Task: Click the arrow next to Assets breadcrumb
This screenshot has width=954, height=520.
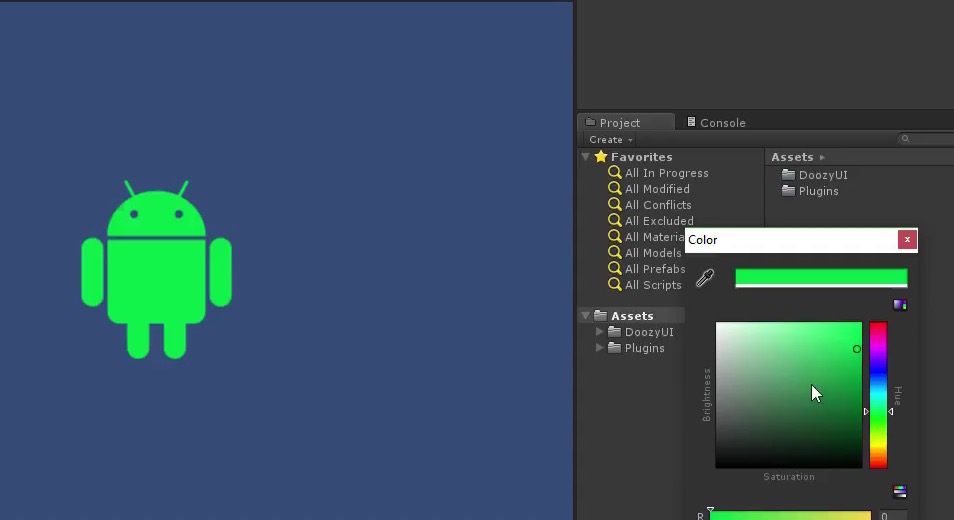Action: click(x=822, y=157)
